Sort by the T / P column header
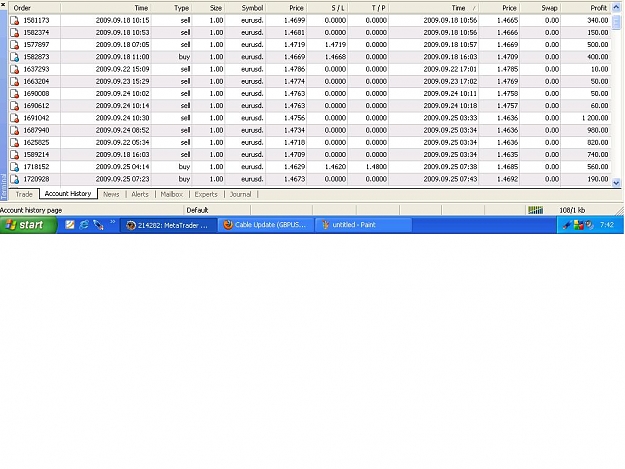 [x=368, y=8]
